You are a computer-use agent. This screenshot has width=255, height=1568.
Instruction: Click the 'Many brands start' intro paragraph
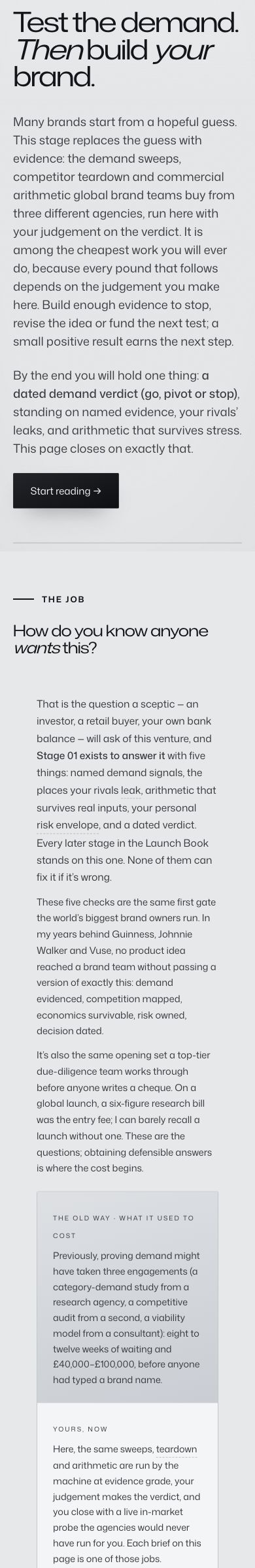[126, 232]
